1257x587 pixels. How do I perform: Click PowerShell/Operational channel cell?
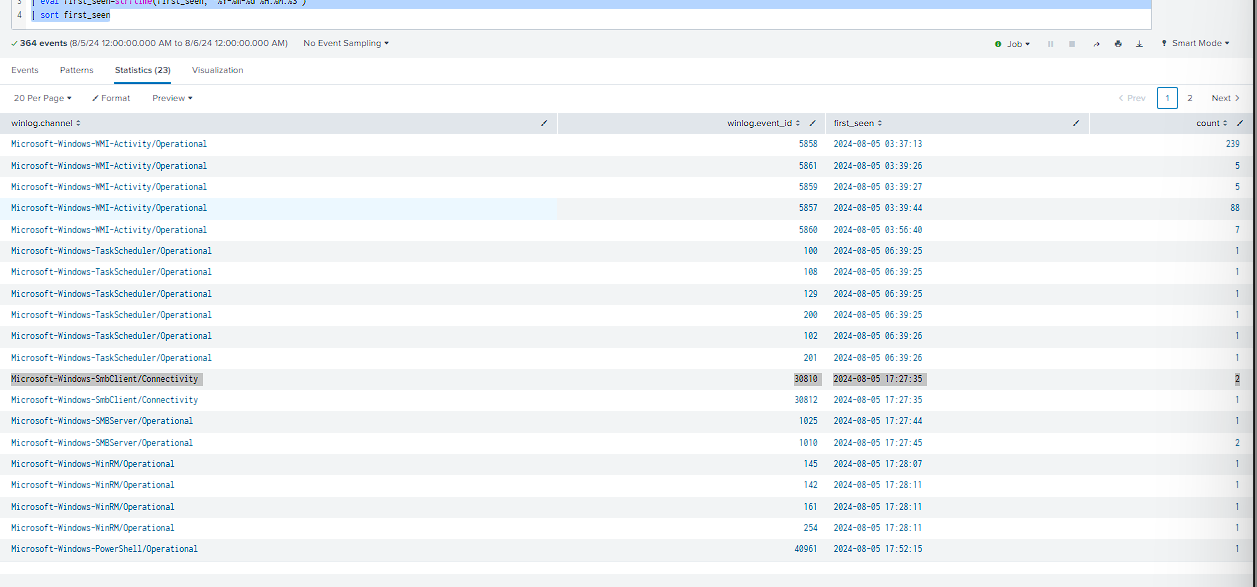[x=104, y=549]
